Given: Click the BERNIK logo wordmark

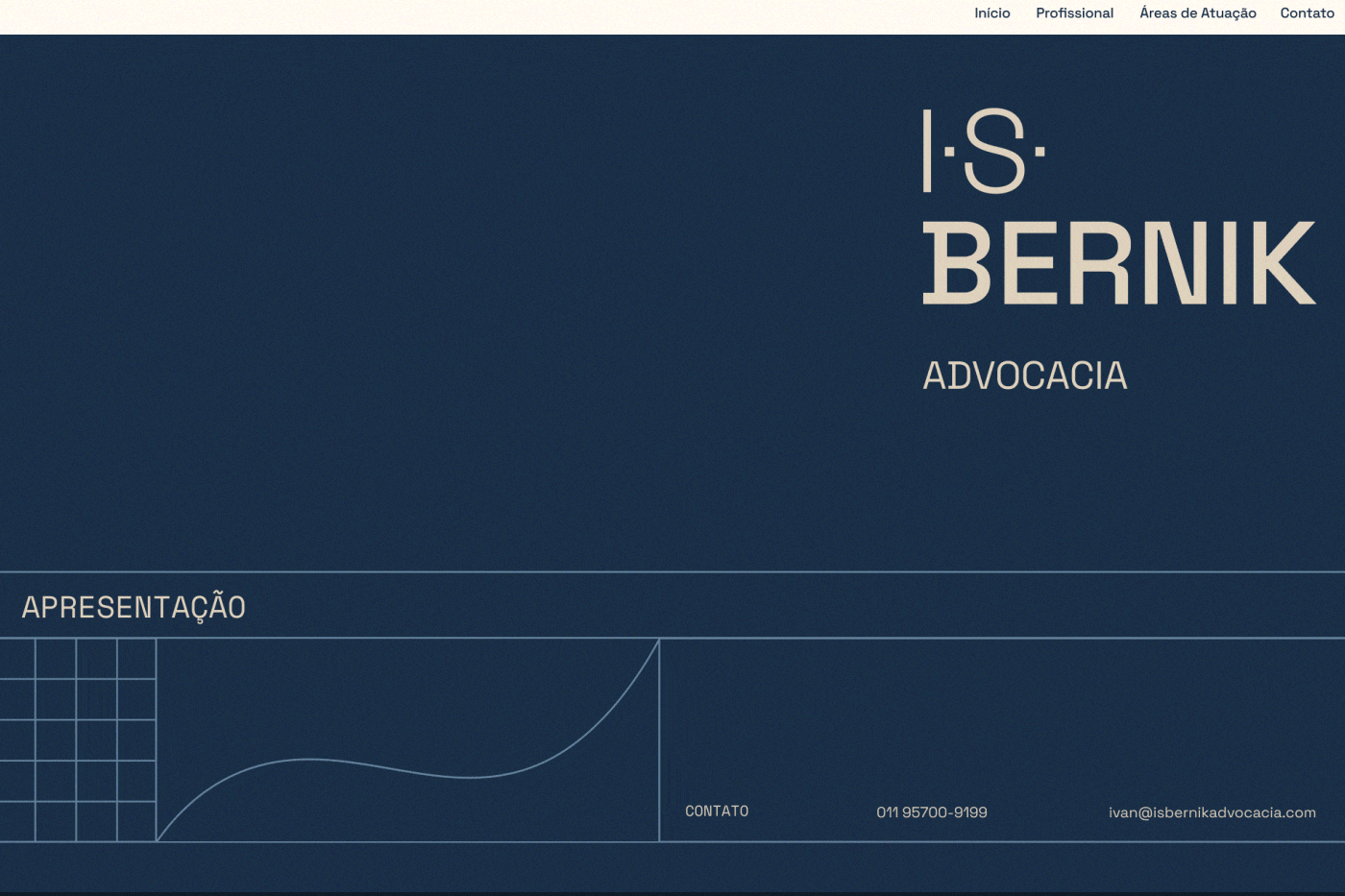Looking at the screenshot, I should [x=1119, y=263].
